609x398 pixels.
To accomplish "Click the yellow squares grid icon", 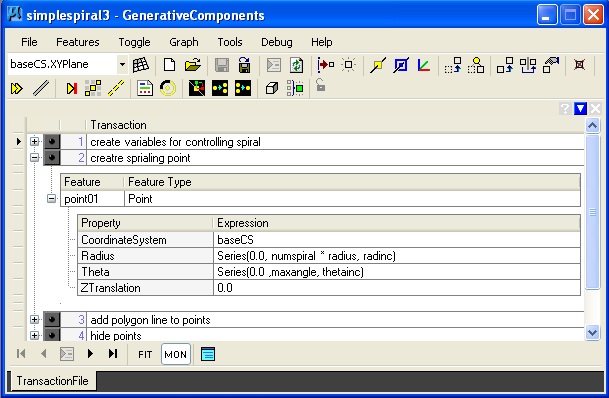I will click(93, 88).
